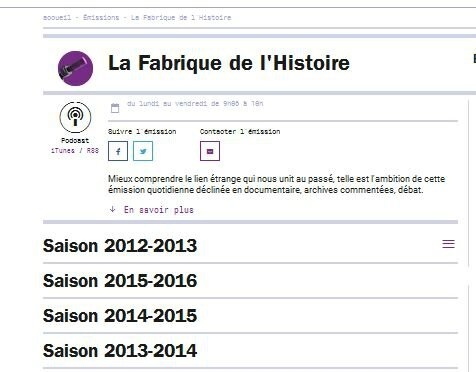Expand En savoir plus

point(159,210)
